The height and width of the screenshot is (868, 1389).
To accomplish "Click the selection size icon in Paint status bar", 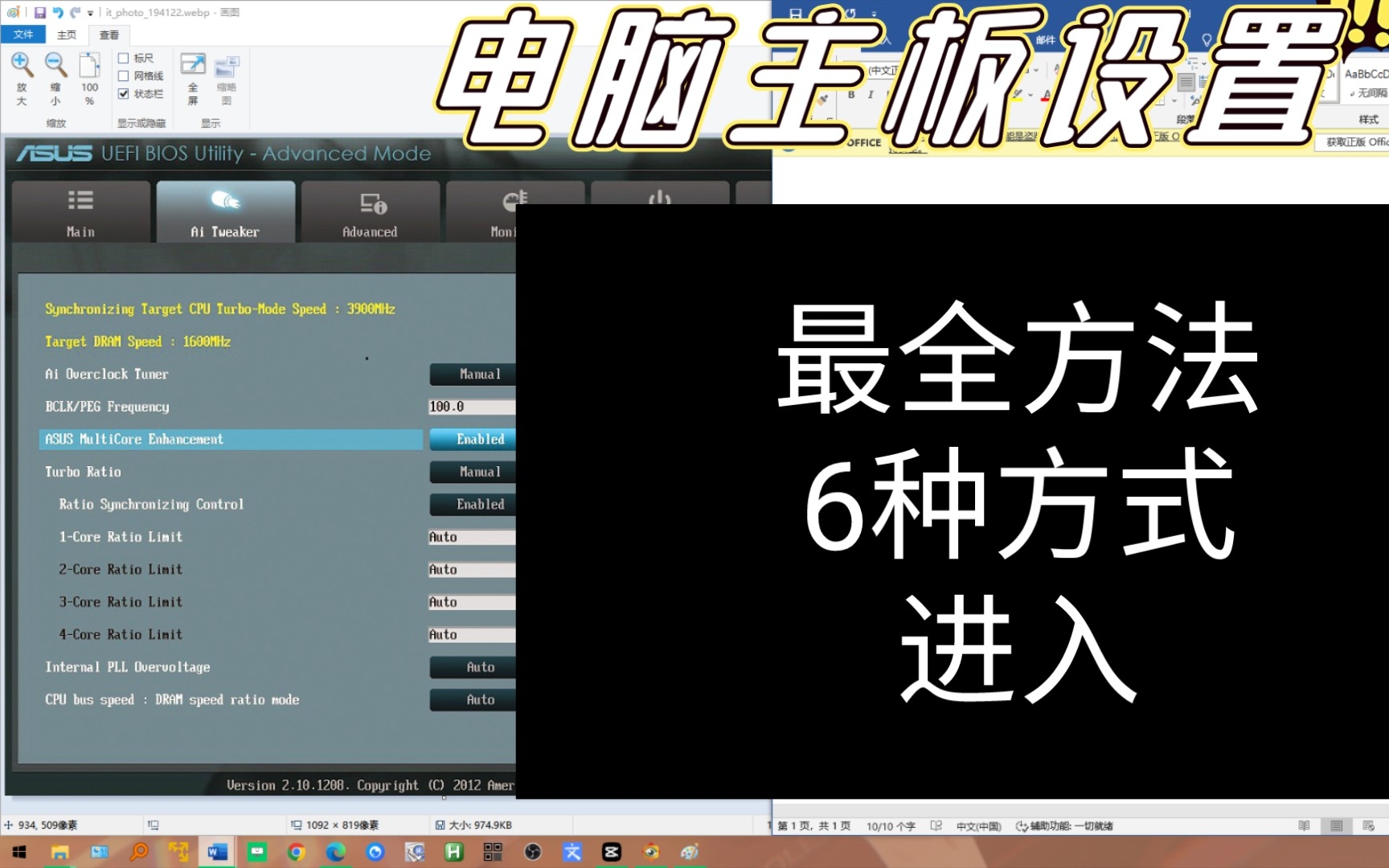I will point(154,825).
